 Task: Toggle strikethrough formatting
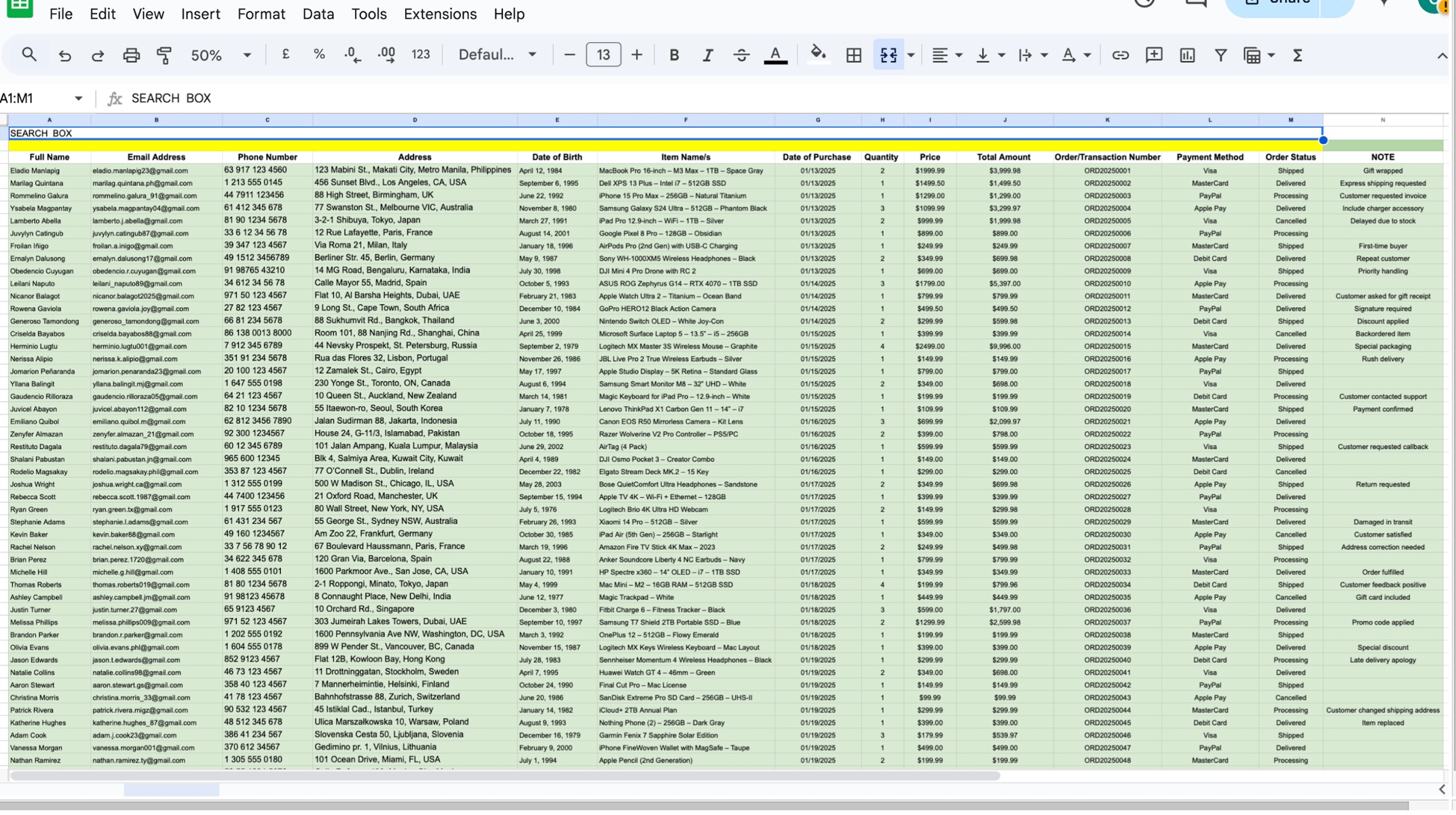[741, 56]
